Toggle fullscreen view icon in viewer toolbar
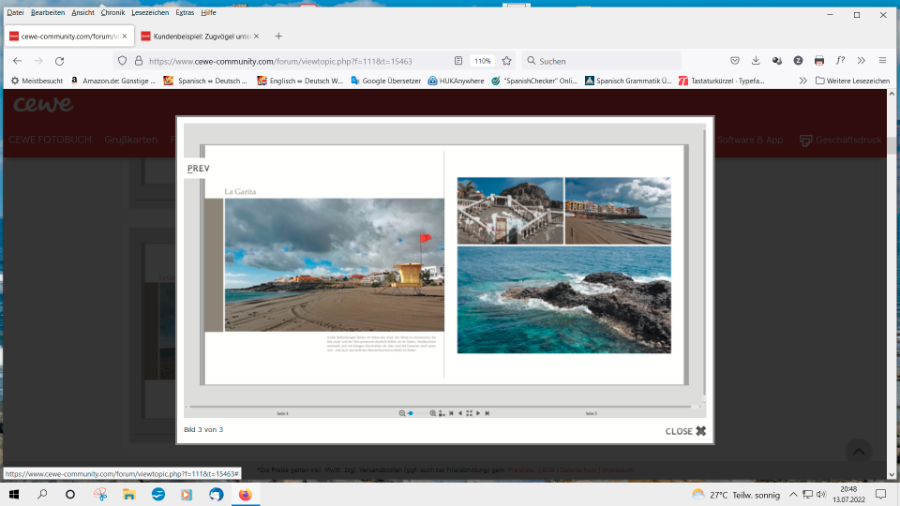Screen dimensions: 900x506 [x=468, y=413]
